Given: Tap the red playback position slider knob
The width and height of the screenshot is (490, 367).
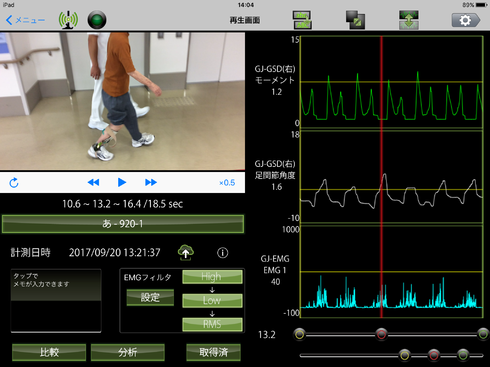Looking at the screenshot, I should tap(382, 334).
